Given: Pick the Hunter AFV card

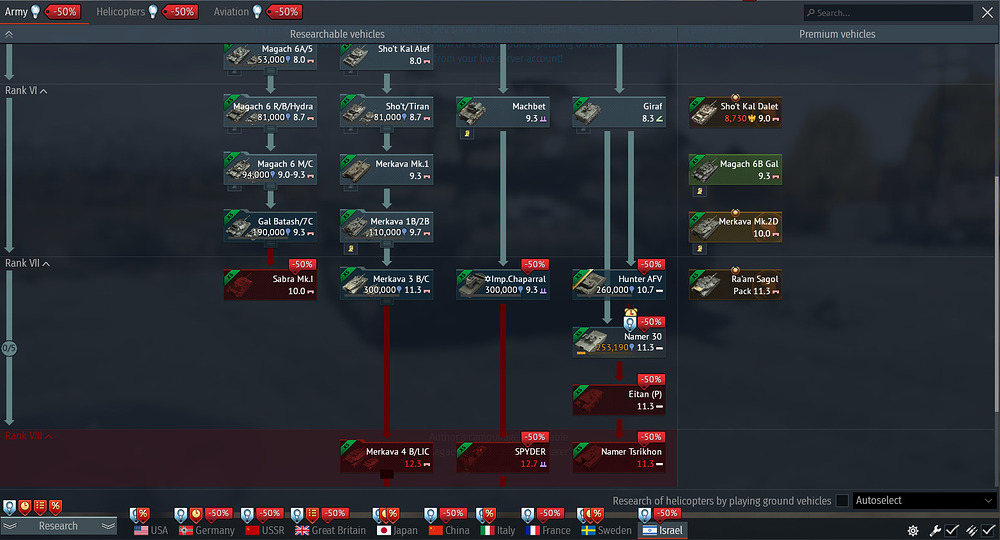Looking at the screenshot, I should coord(619,284).
